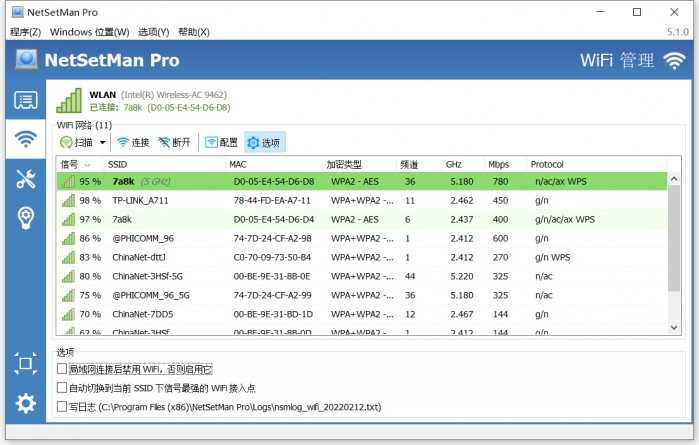Open the Scan dropdown arrow
This screenshot has height=445, width=699.
(x=103, y=142)
